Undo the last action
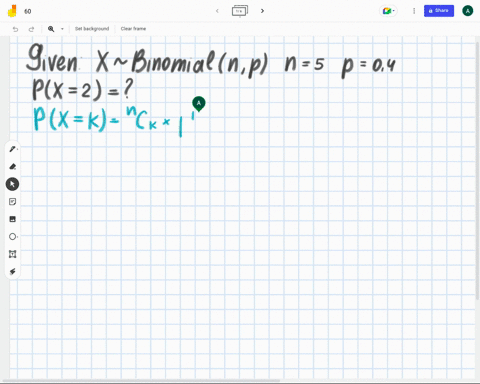The image size is (480, 384). pos(15,29)
